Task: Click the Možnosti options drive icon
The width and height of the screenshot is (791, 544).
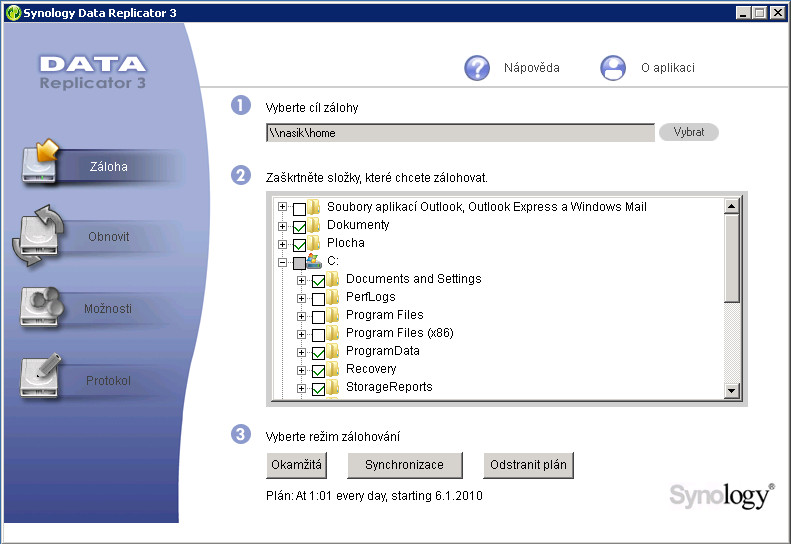Action: [41, 307]
